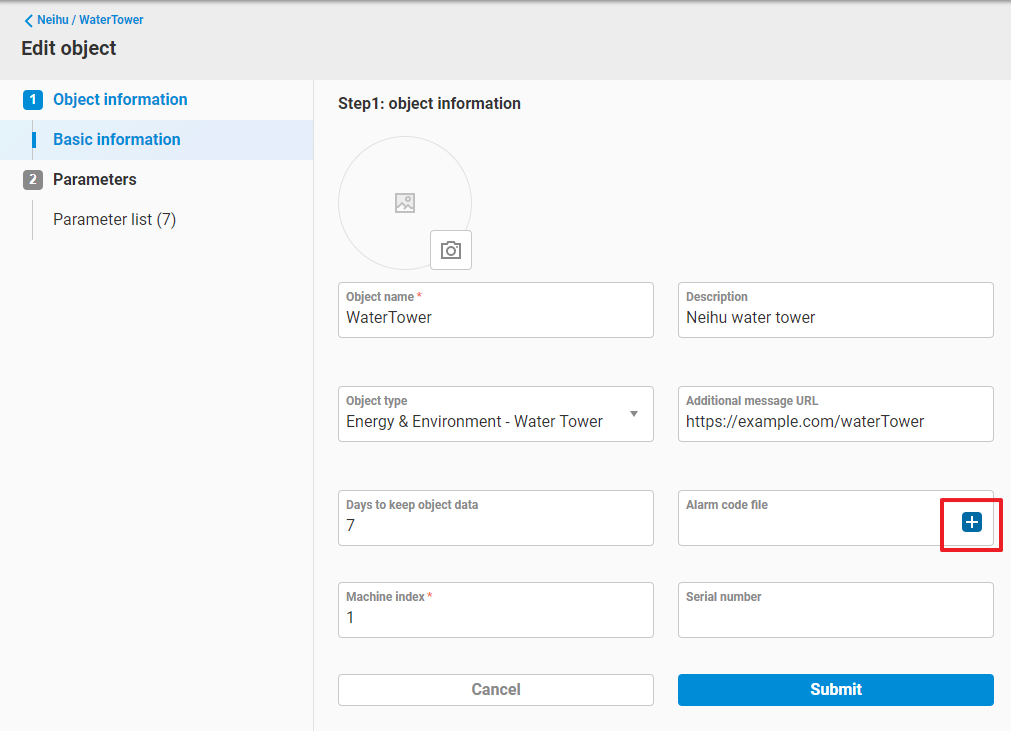Expand the Object type dropdown arrow
The image size is (1011, 731).
(634, 414)
